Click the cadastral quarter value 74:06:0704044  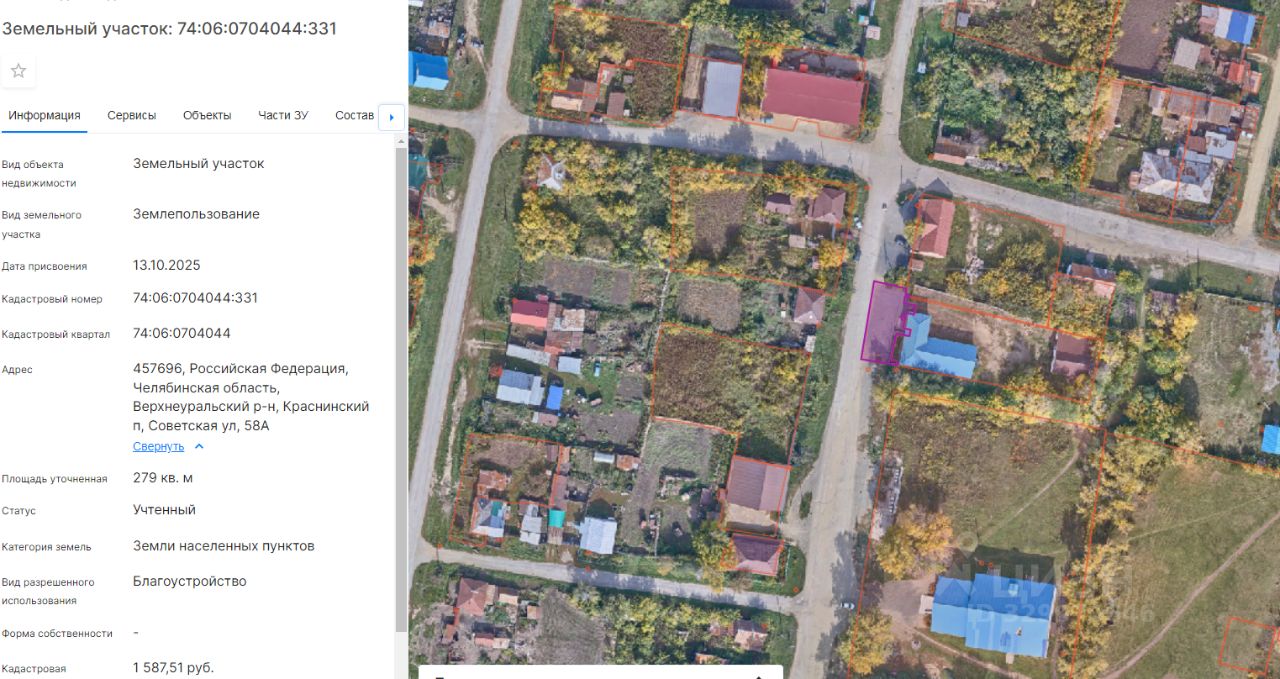click(x=182, y=333)
